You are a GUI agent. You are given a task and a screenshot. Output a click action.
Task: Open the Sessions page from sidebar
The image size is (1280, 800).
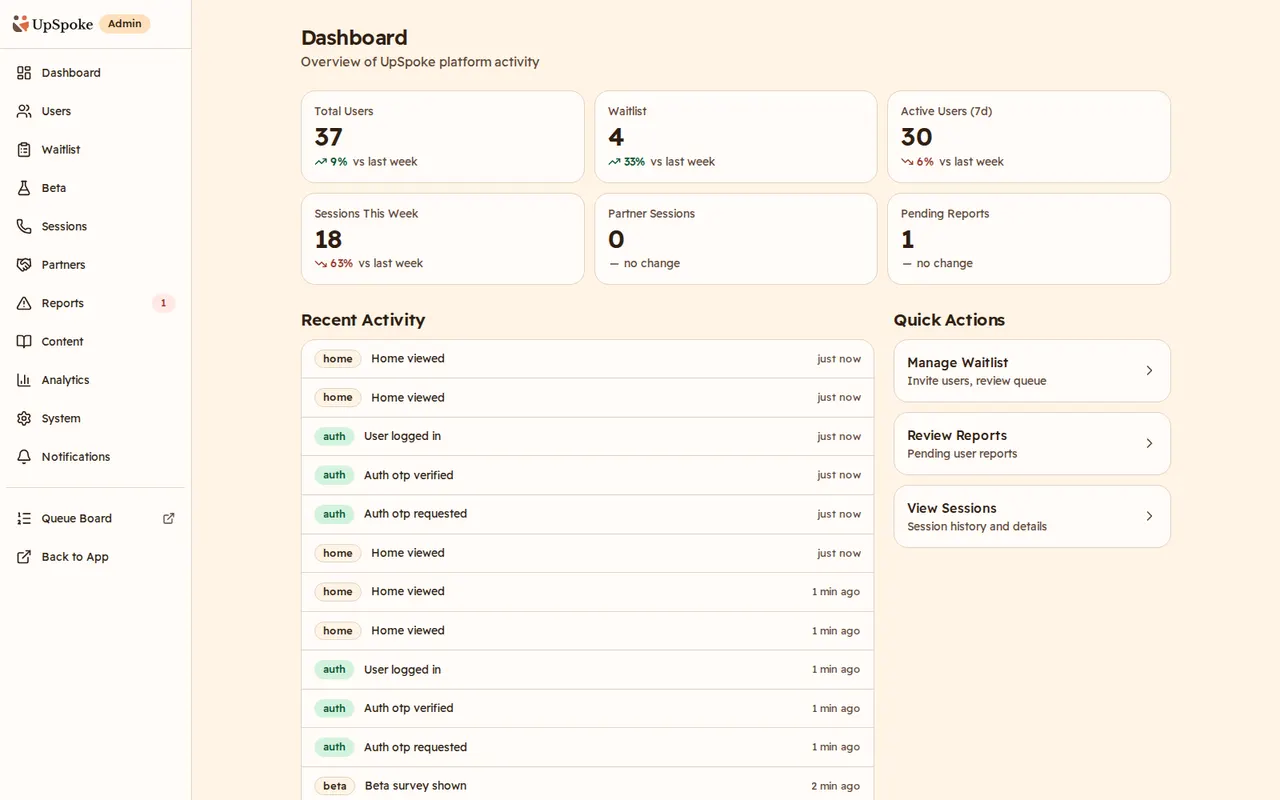point(95,227)
